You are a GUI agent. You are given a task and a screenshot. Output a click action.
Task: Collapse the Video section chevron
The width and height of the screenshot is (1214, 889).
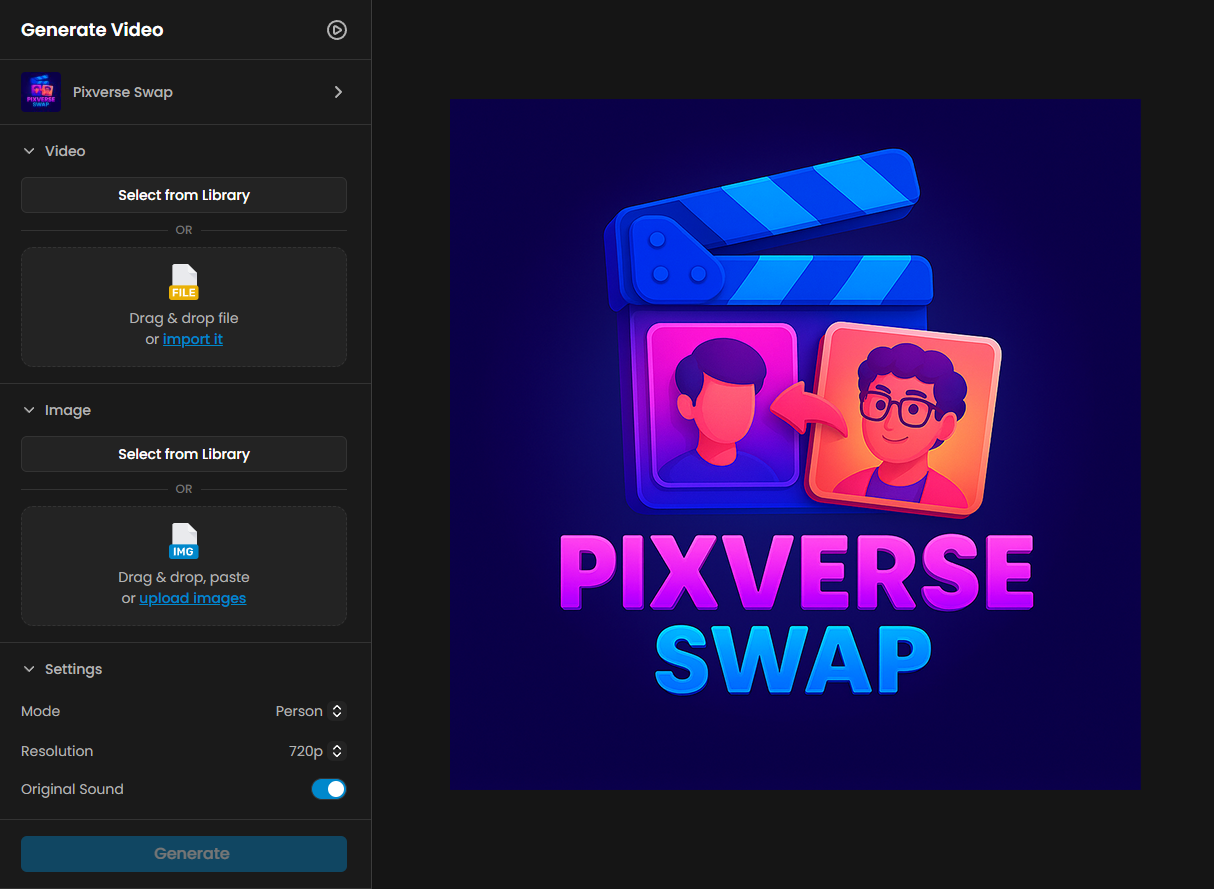point(29,151)
